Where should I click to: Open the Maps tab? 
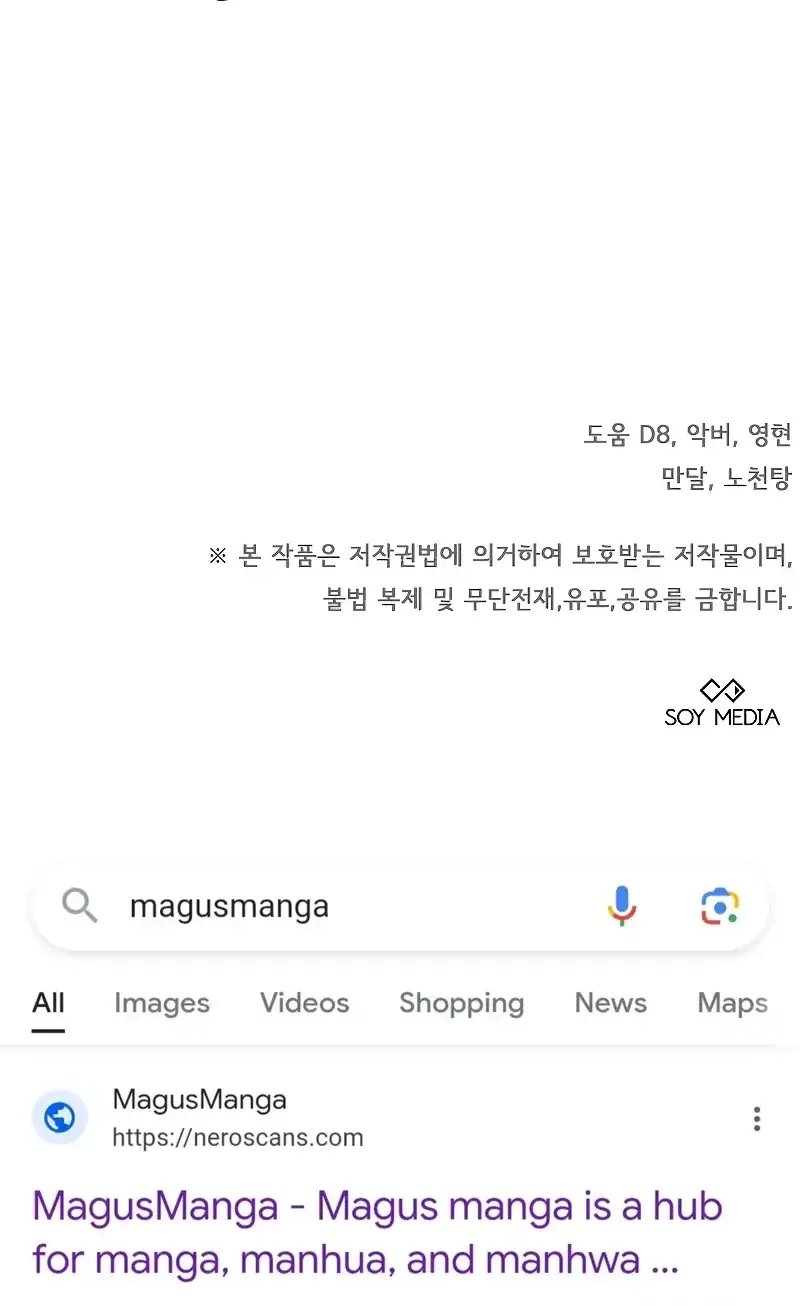pos(733,1004)
